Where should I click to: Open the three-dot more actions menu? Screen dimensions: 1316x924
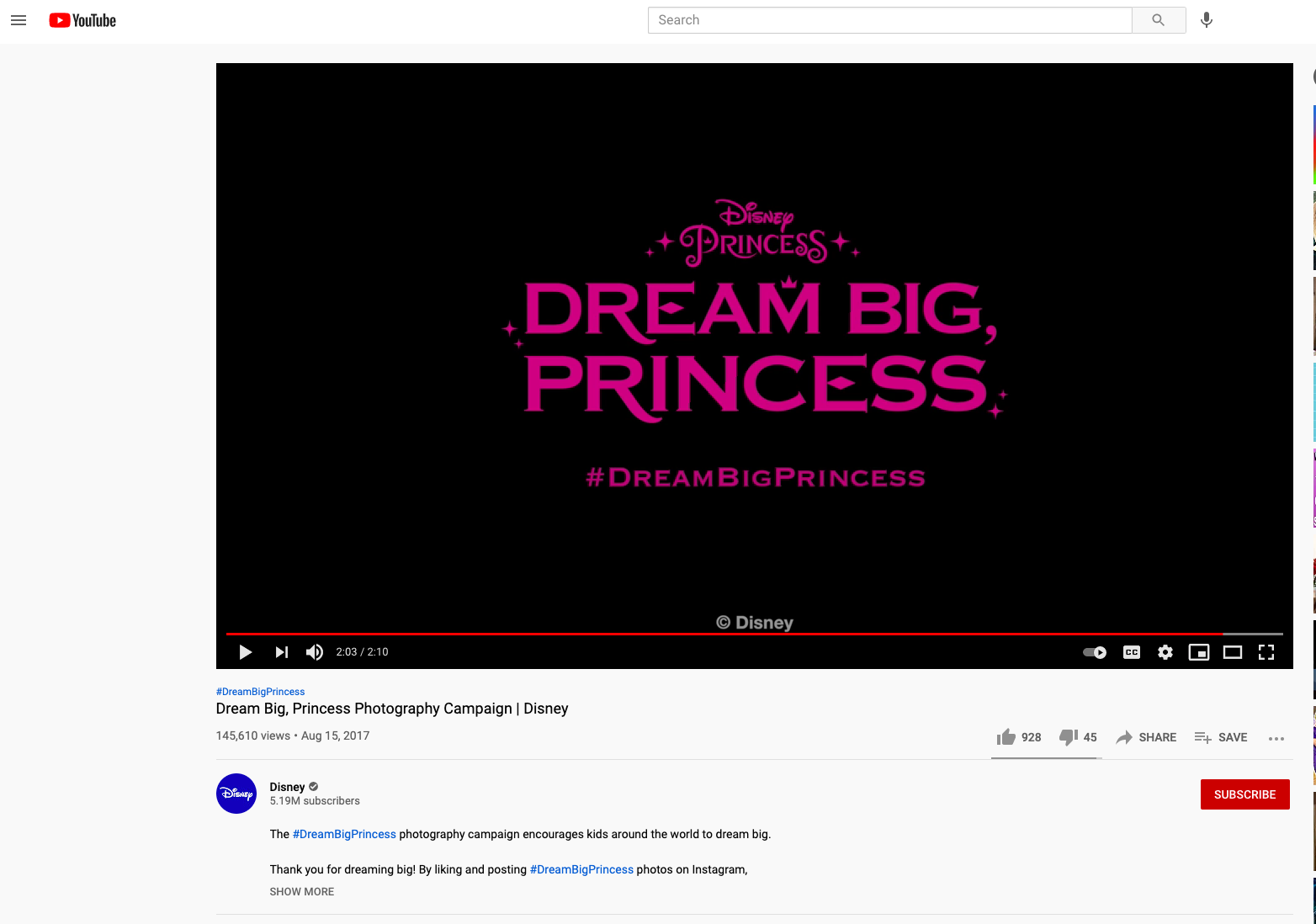1276,738
